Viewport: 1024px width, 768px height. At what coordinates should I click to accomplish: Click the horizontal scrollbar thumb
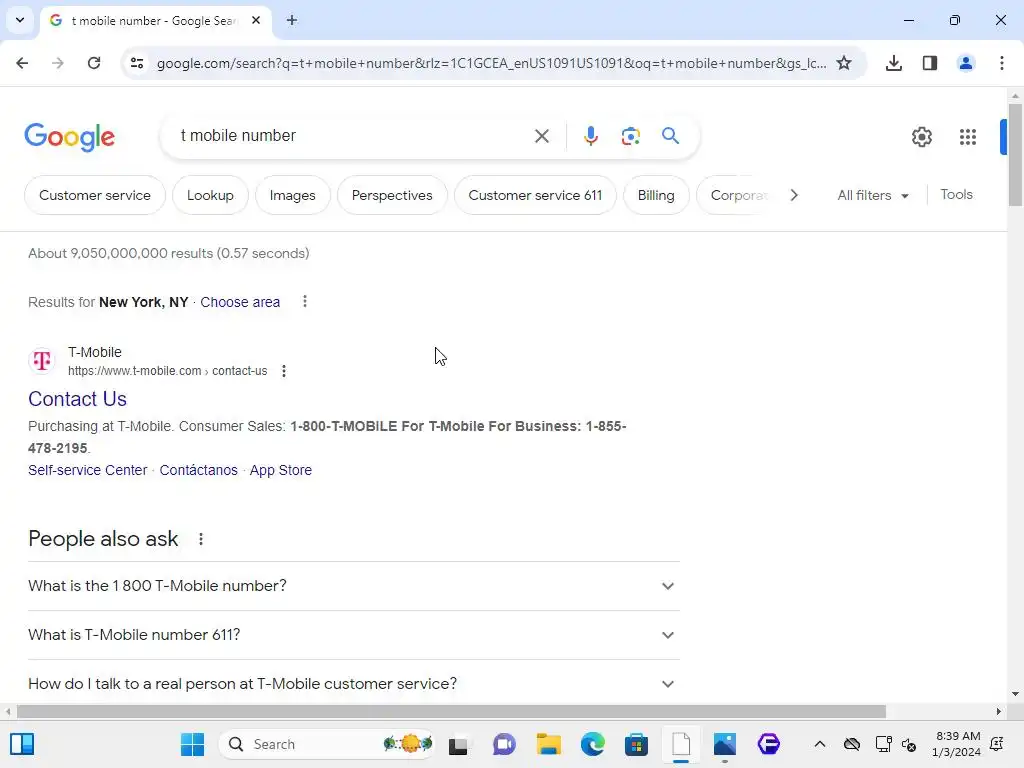451,711
